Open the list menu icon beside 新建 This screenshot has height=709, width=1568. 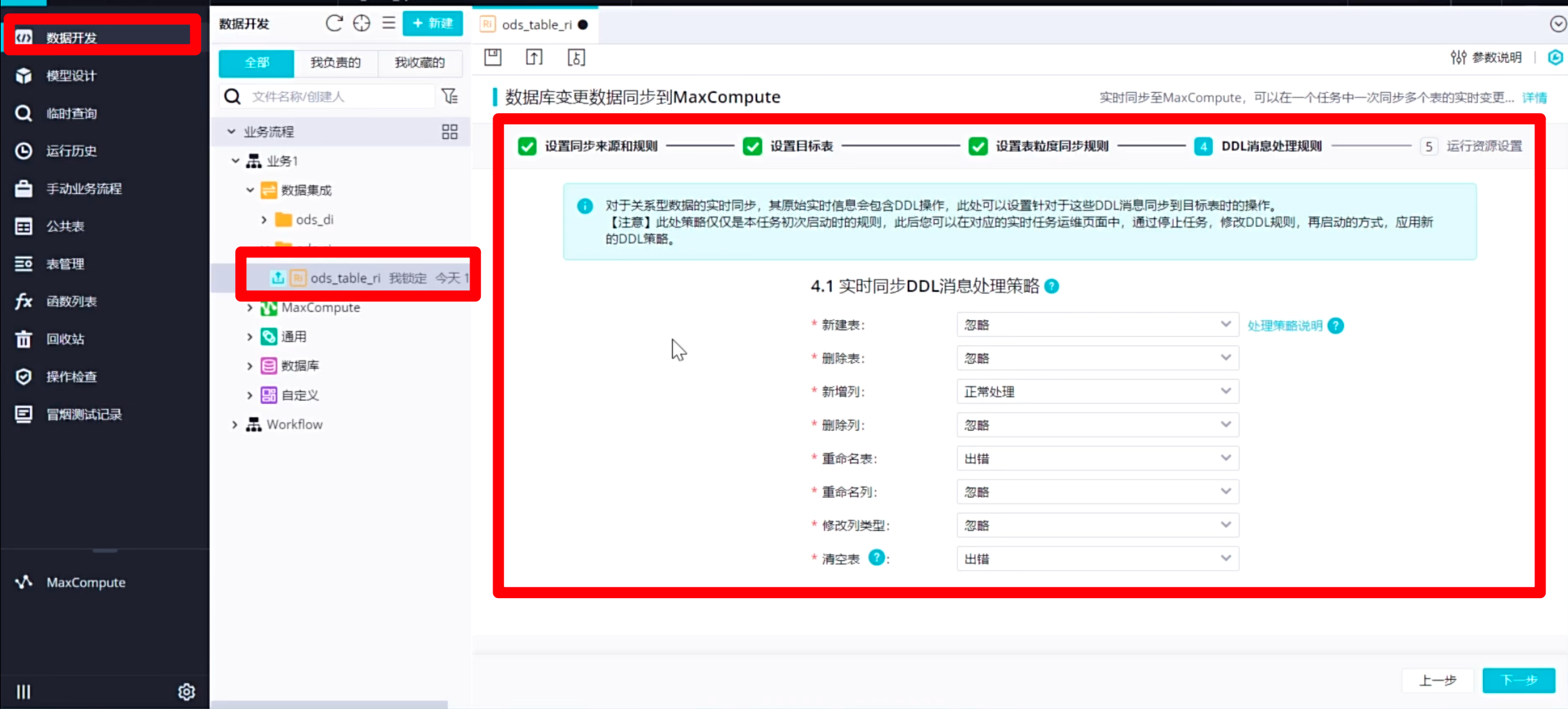389,24
